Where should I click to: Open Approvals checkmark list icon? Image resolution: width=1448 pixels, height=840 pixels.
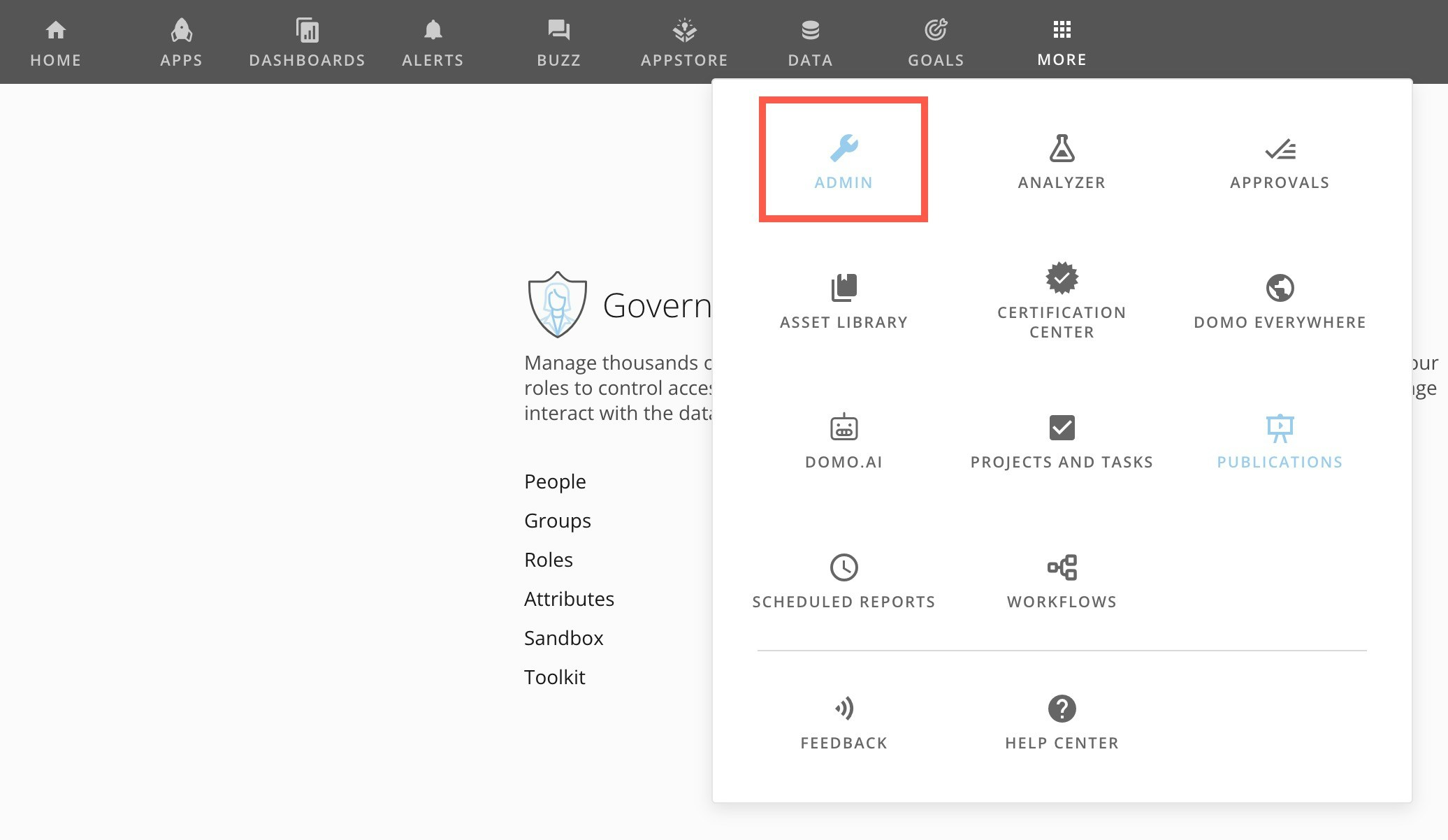pos(1280,149)
